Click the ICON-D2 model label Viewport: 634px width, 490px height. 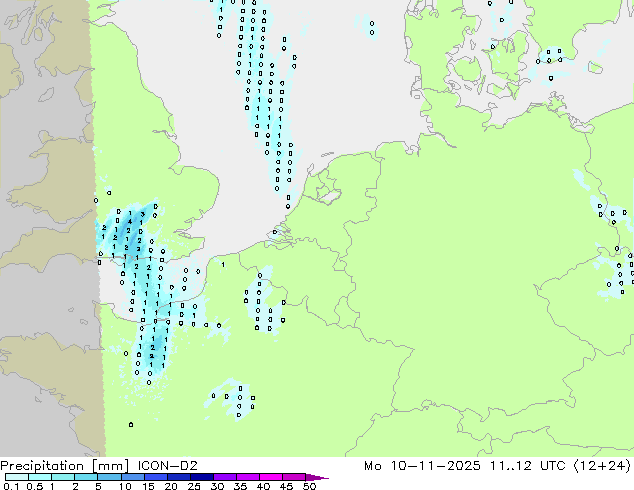click(167, 466)
